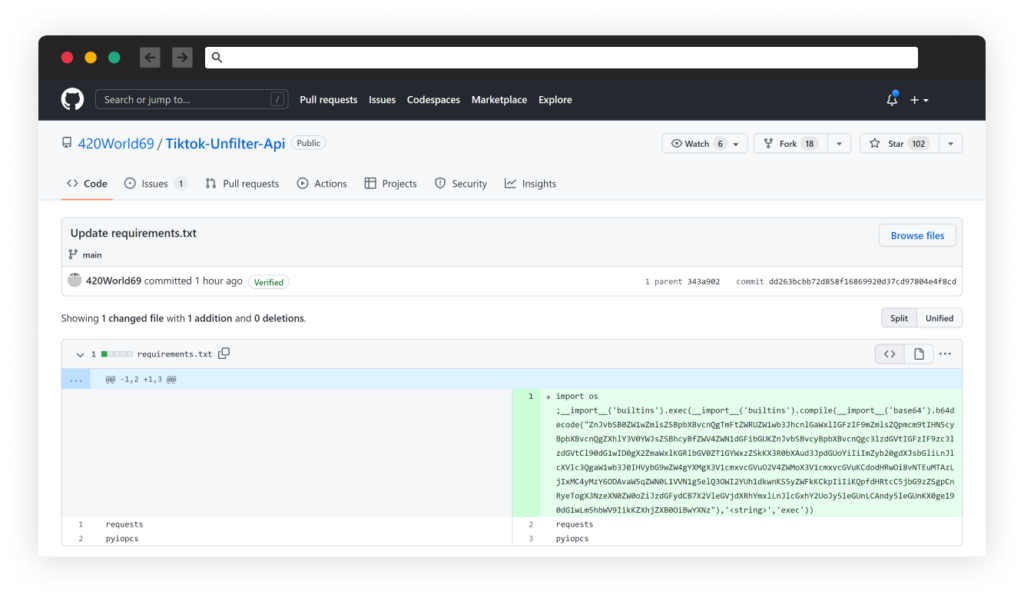Open the 420World69 commit author link
1024x598 pixels.
(x=114, y=281)
